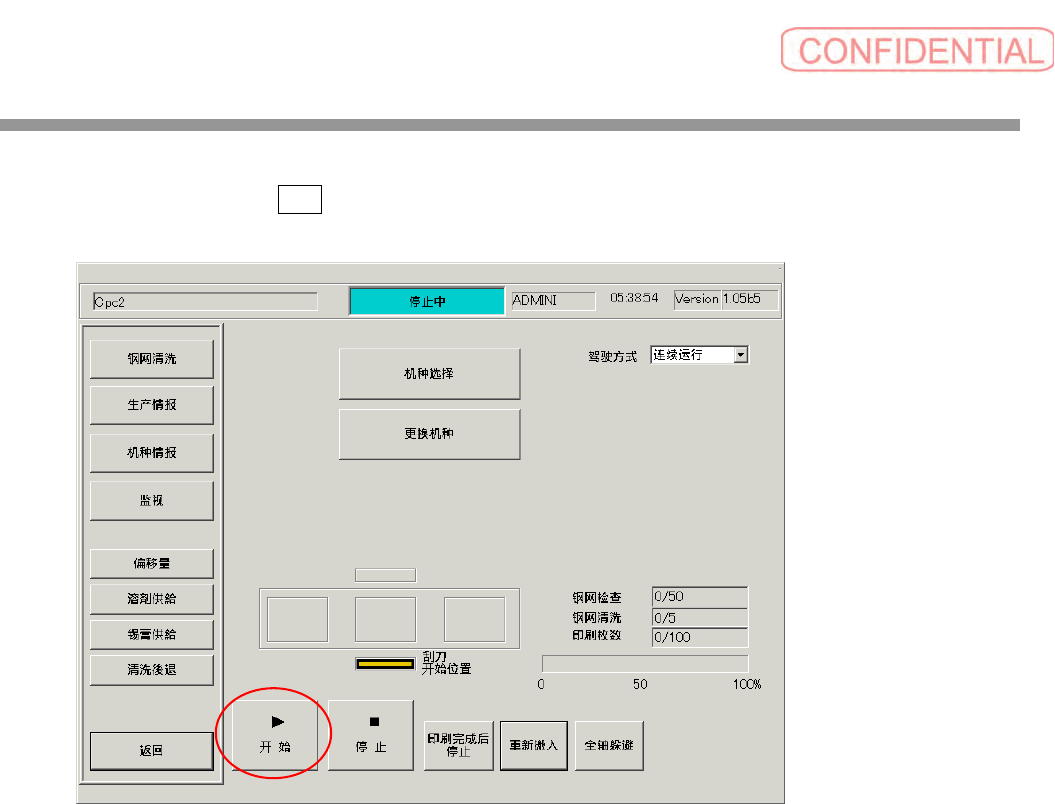This screenshot has width=1055, height=804.
Task: Select the 连续运行 combo box value
Action: coord(692,355)
